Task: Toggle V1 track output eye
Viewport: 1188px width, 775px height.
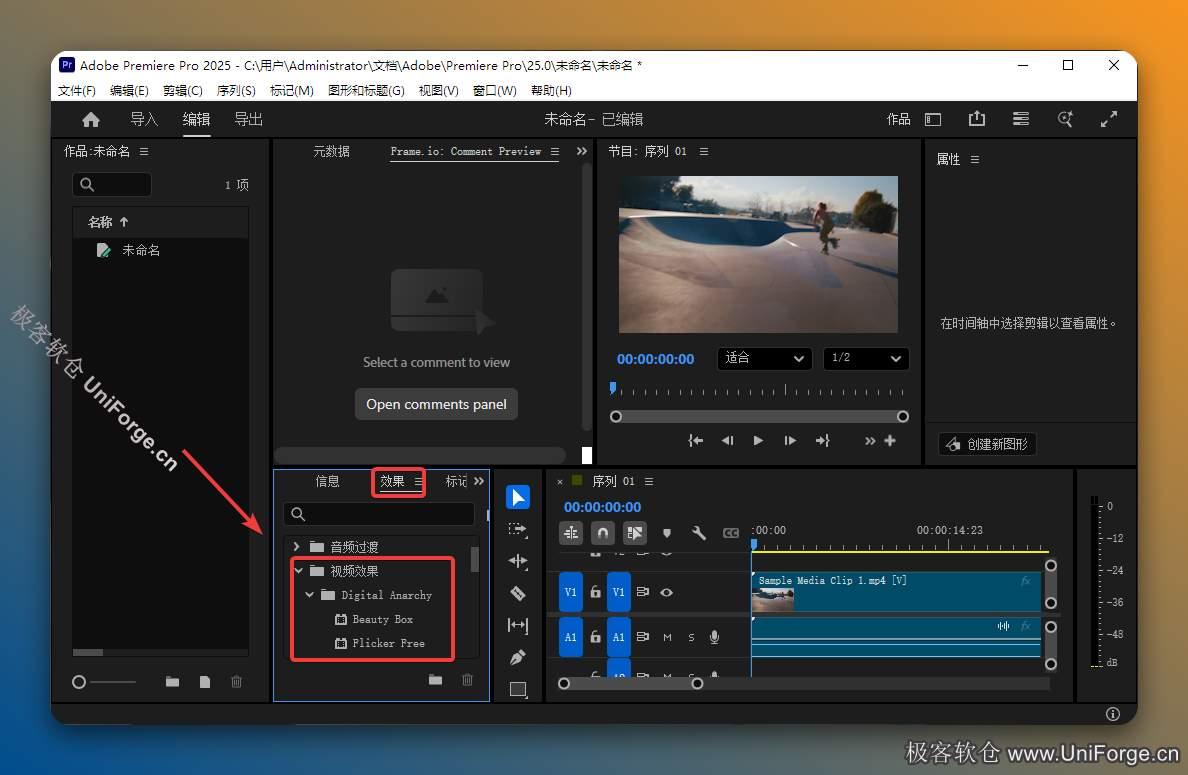Action: click(667, 592)
